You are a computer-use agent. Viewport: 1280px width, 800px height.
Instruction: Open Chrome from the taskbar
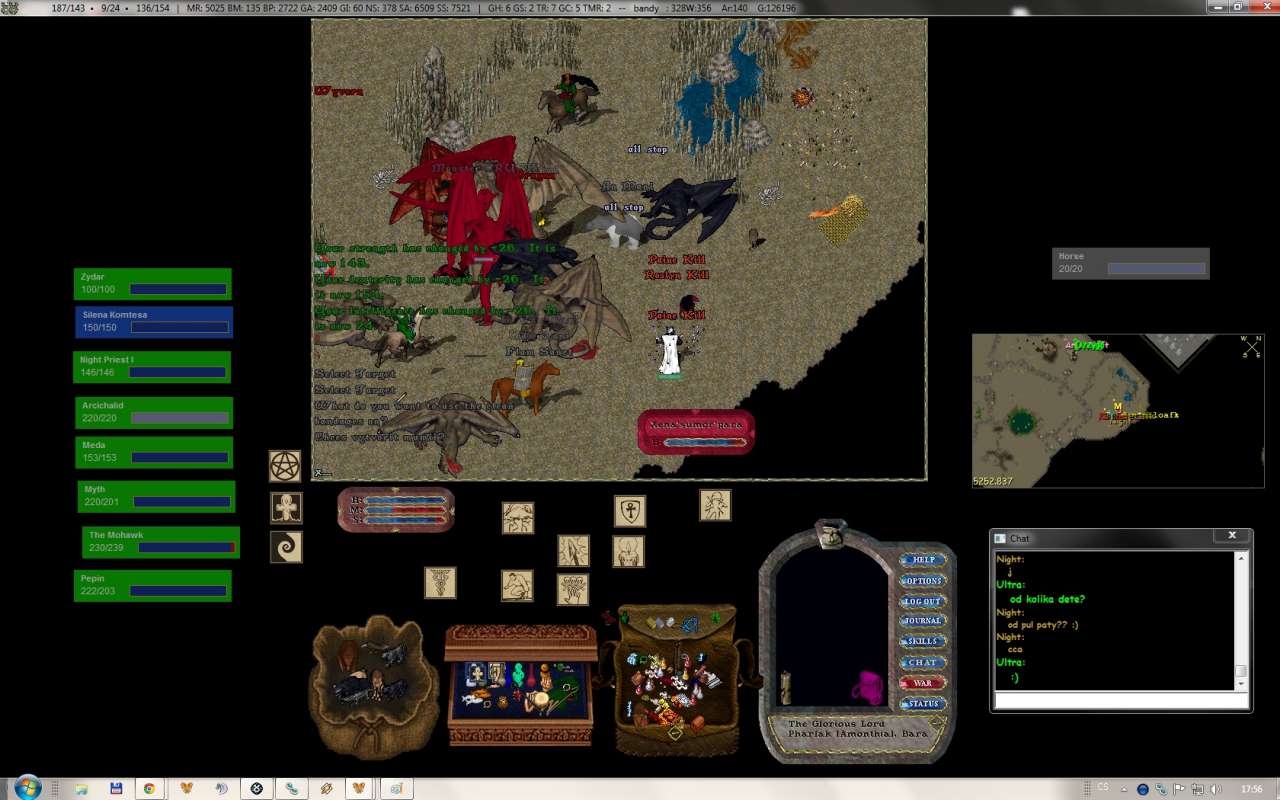149,788
